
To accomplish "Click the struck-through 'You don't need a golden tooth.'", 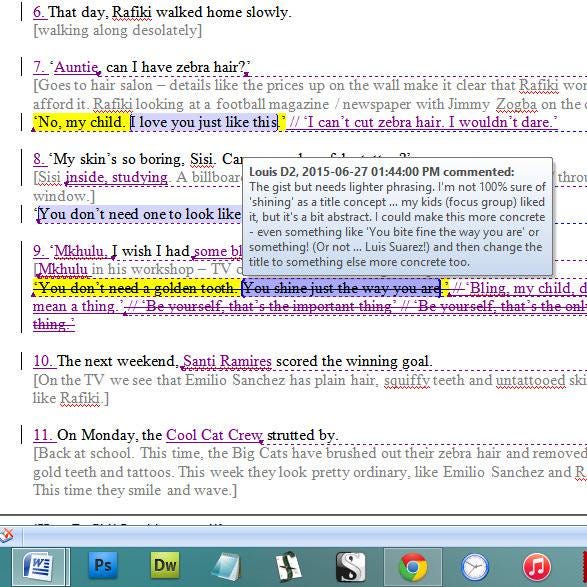I will point(136,288).
